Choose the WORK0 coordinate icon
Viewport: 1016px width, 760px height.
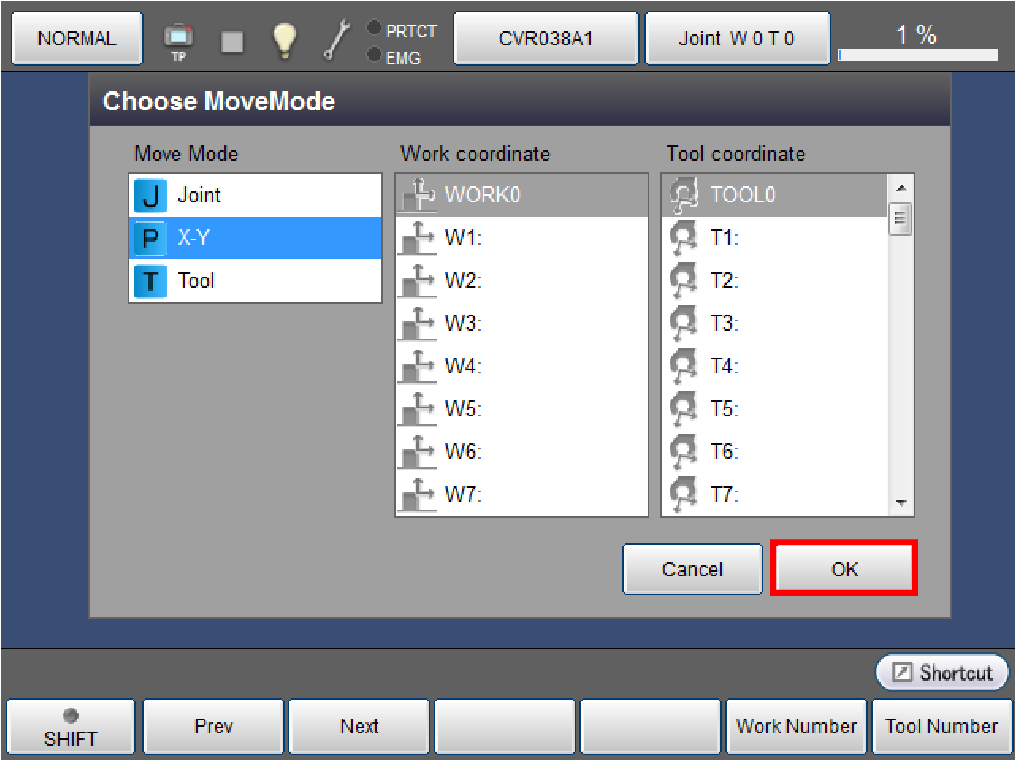[x=419, y=194]
